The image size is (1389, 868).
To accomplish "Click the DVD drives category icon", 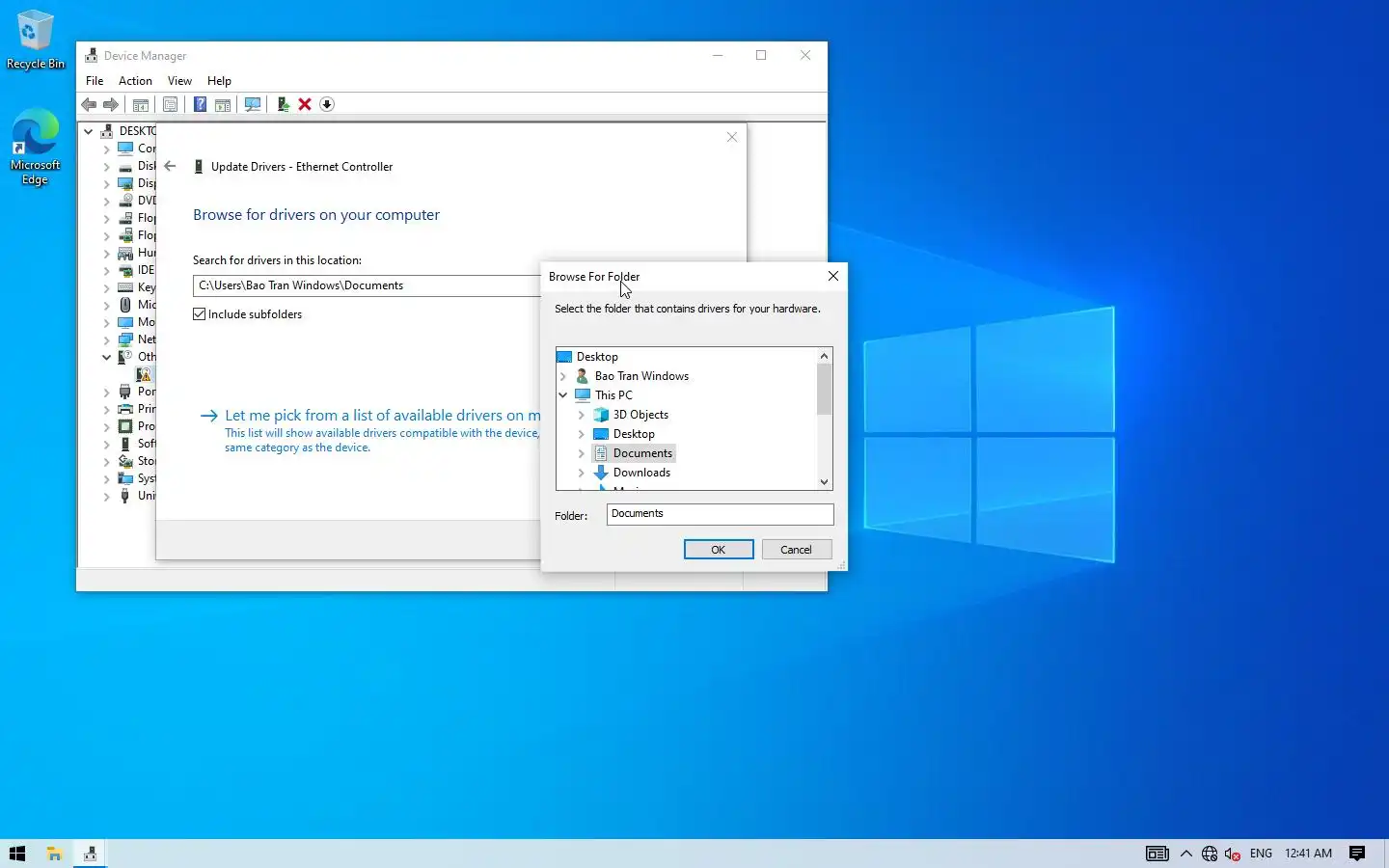I will (125, 201).
